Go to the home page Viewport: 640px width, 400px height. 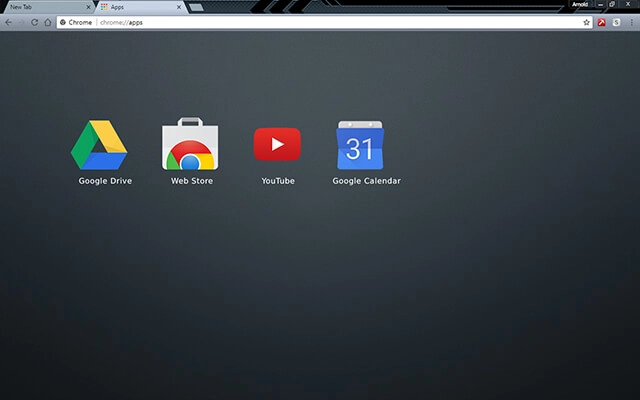coord(48,22)
